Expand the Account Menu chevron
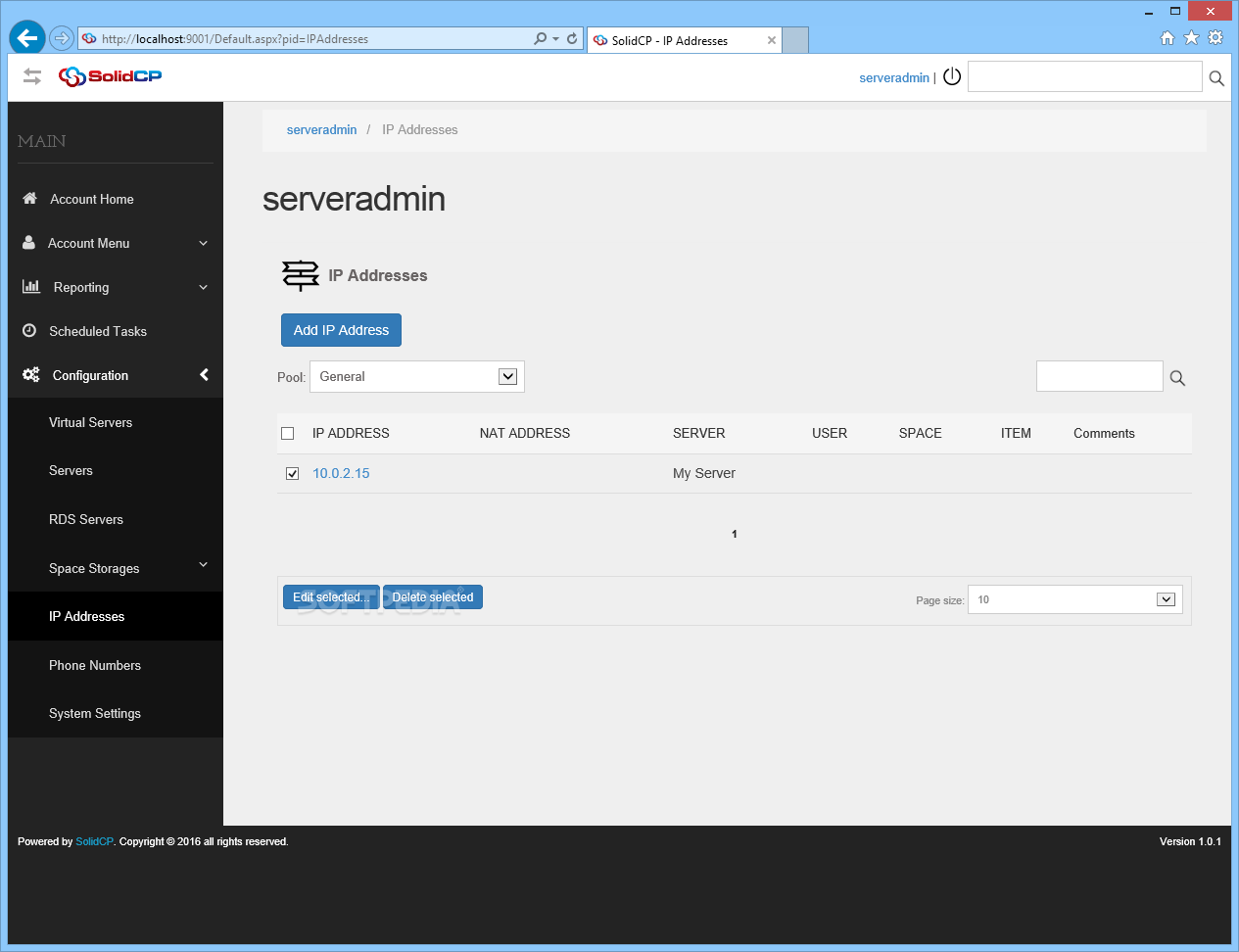The width and height of the screenshot is (1239, 952). click(x=204, y=243)
